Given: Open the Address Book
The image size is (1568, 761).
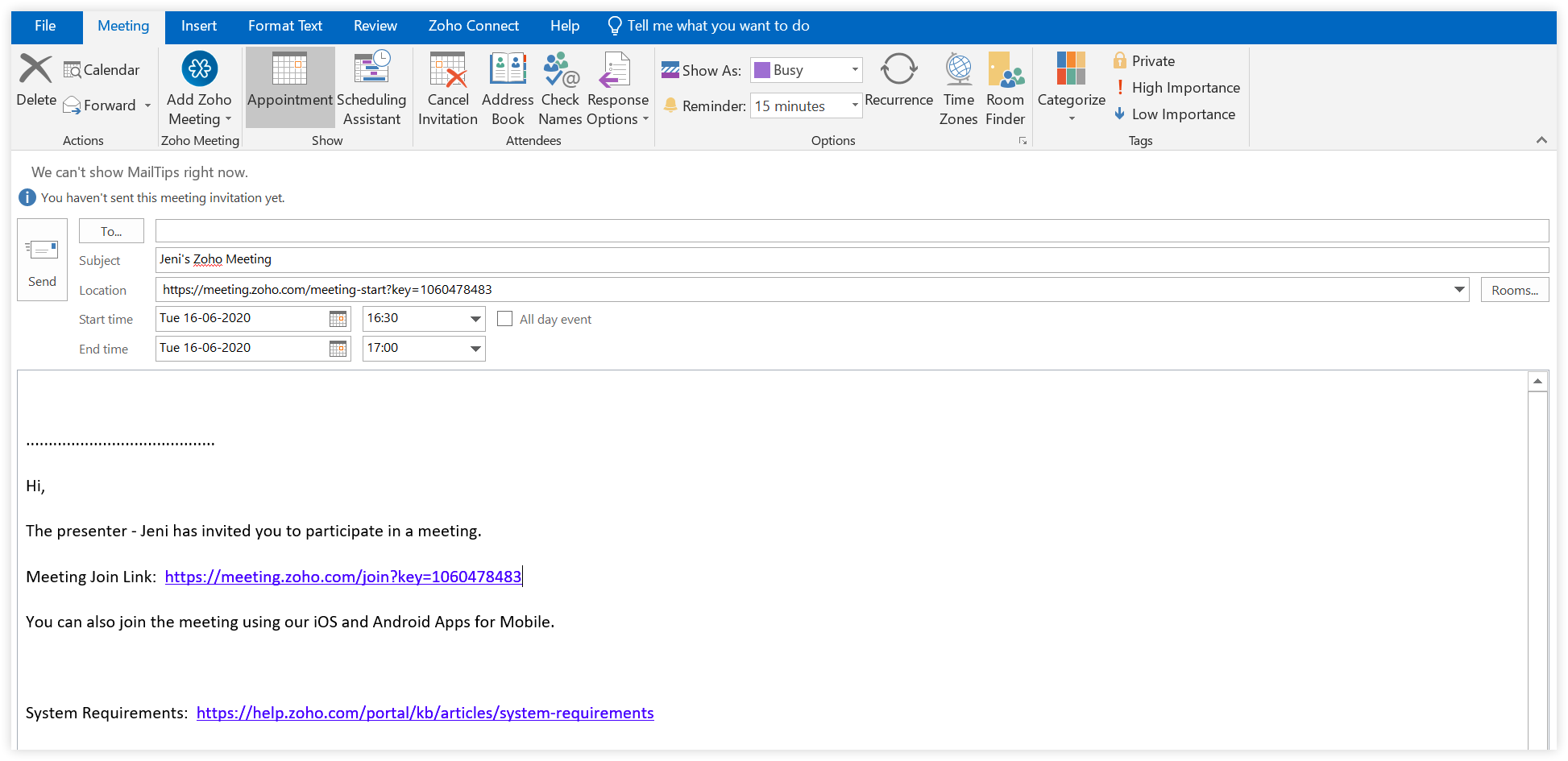Looking at the screenshot, I should coord(507,87).
